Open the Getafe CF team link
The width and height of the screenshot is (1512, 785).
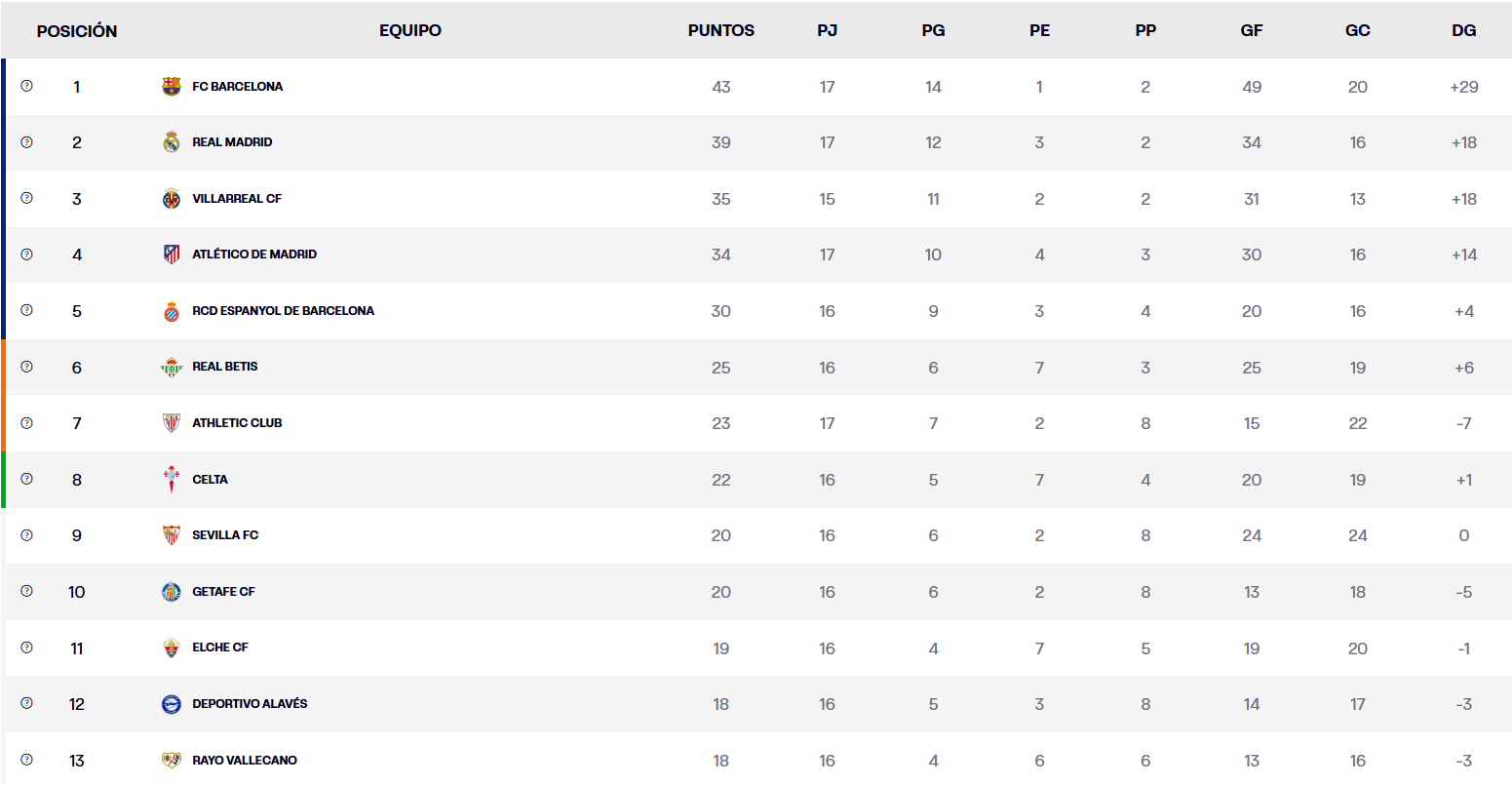(x=223, y=592)
